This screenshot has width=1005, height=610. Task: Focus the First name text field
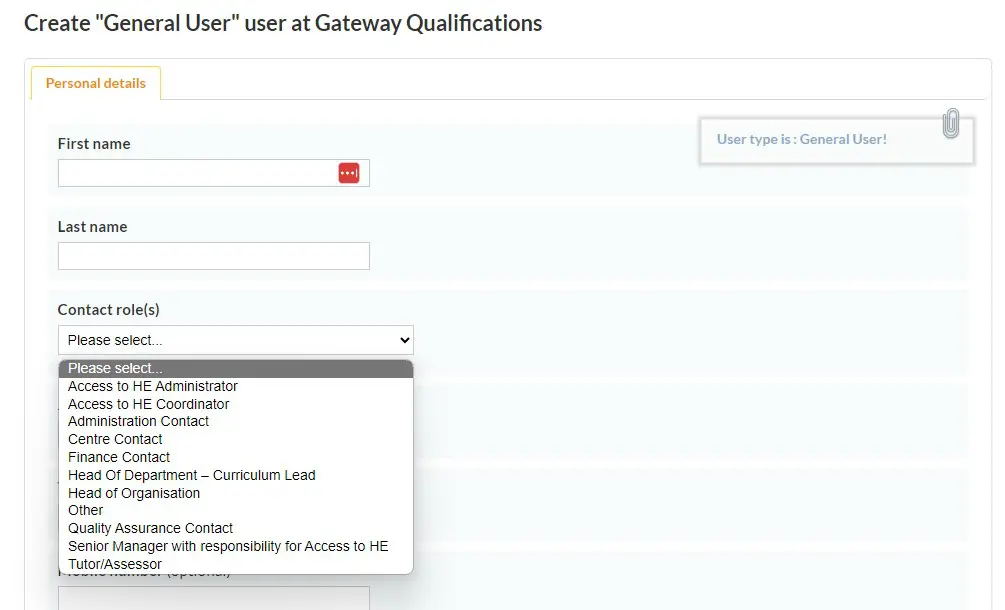click(x=197, y=173)
